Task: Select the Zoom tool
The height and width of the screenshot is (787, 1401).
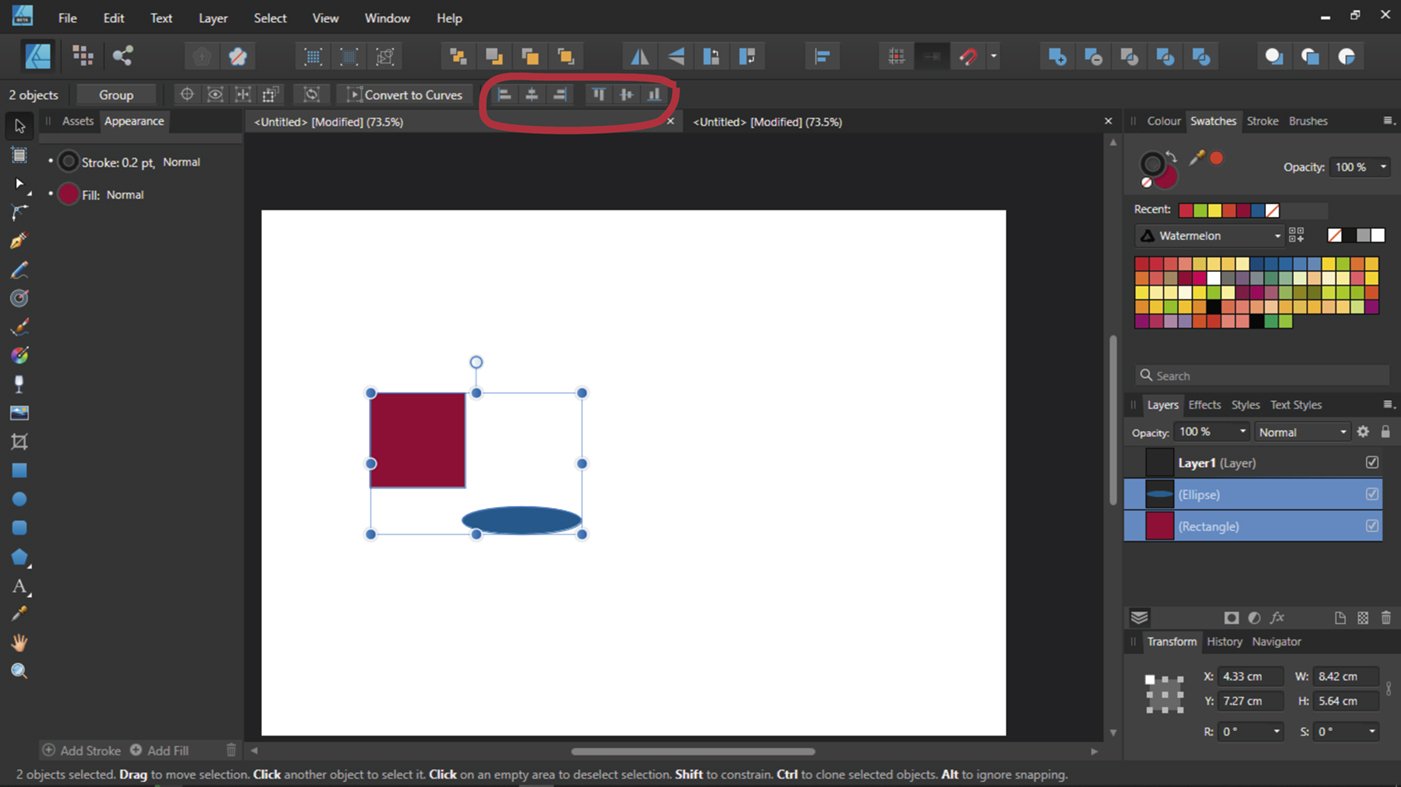Action: coord(19,671)
